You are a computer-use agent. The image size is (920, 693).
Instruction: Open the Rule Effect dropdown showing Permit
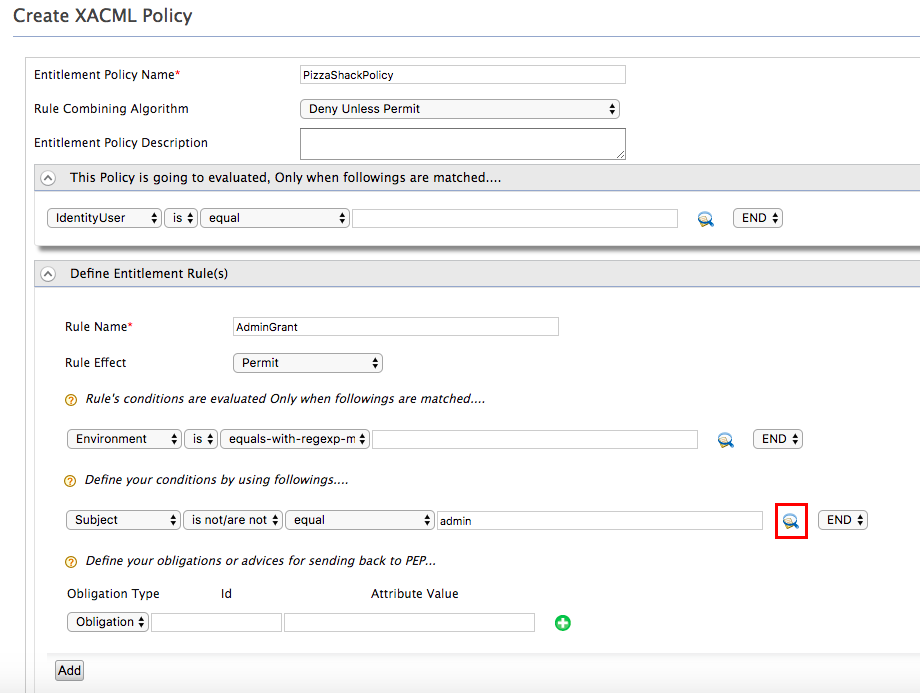(307, 363)
